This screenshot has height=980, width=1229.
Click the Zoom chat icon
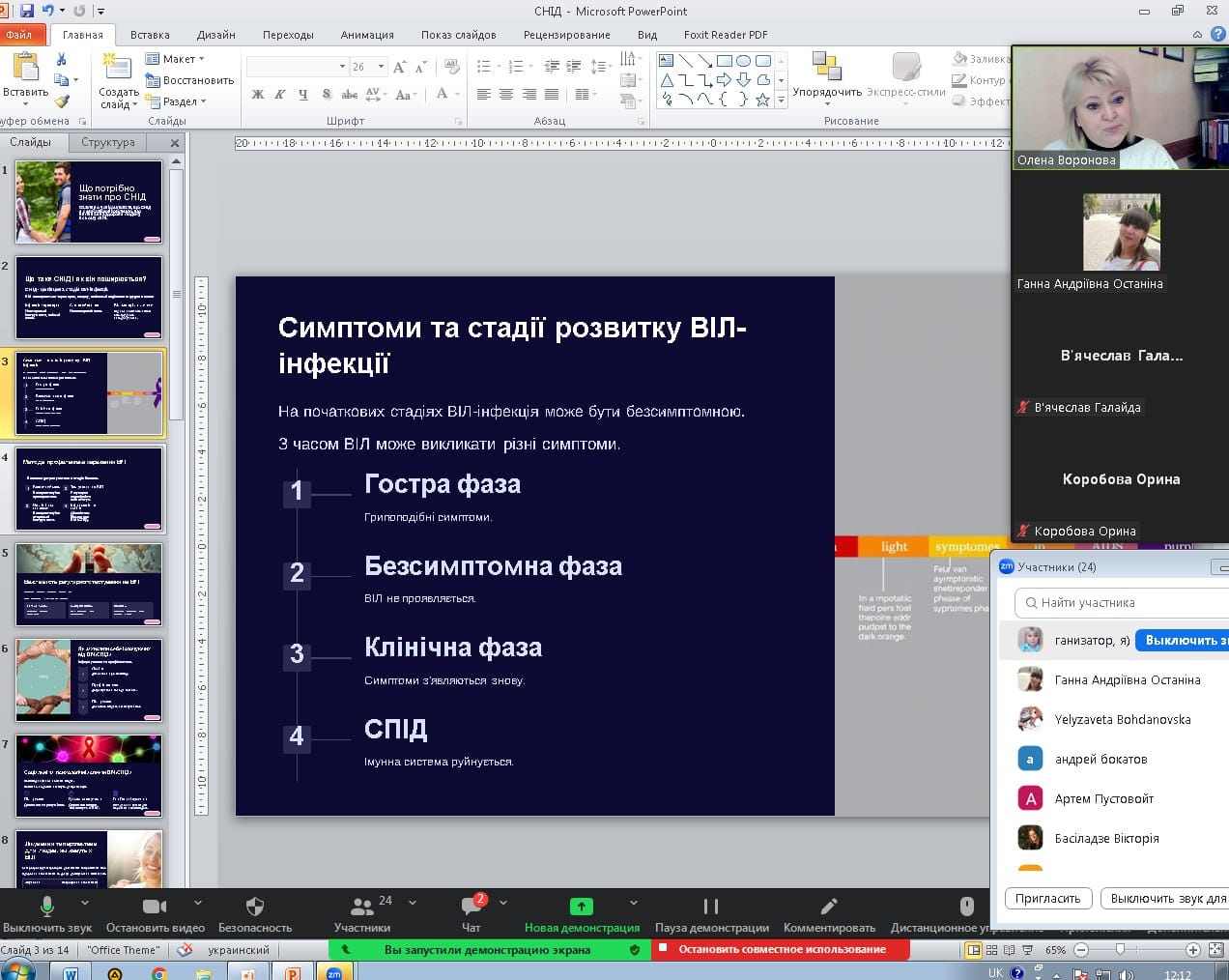click(472, 906)
